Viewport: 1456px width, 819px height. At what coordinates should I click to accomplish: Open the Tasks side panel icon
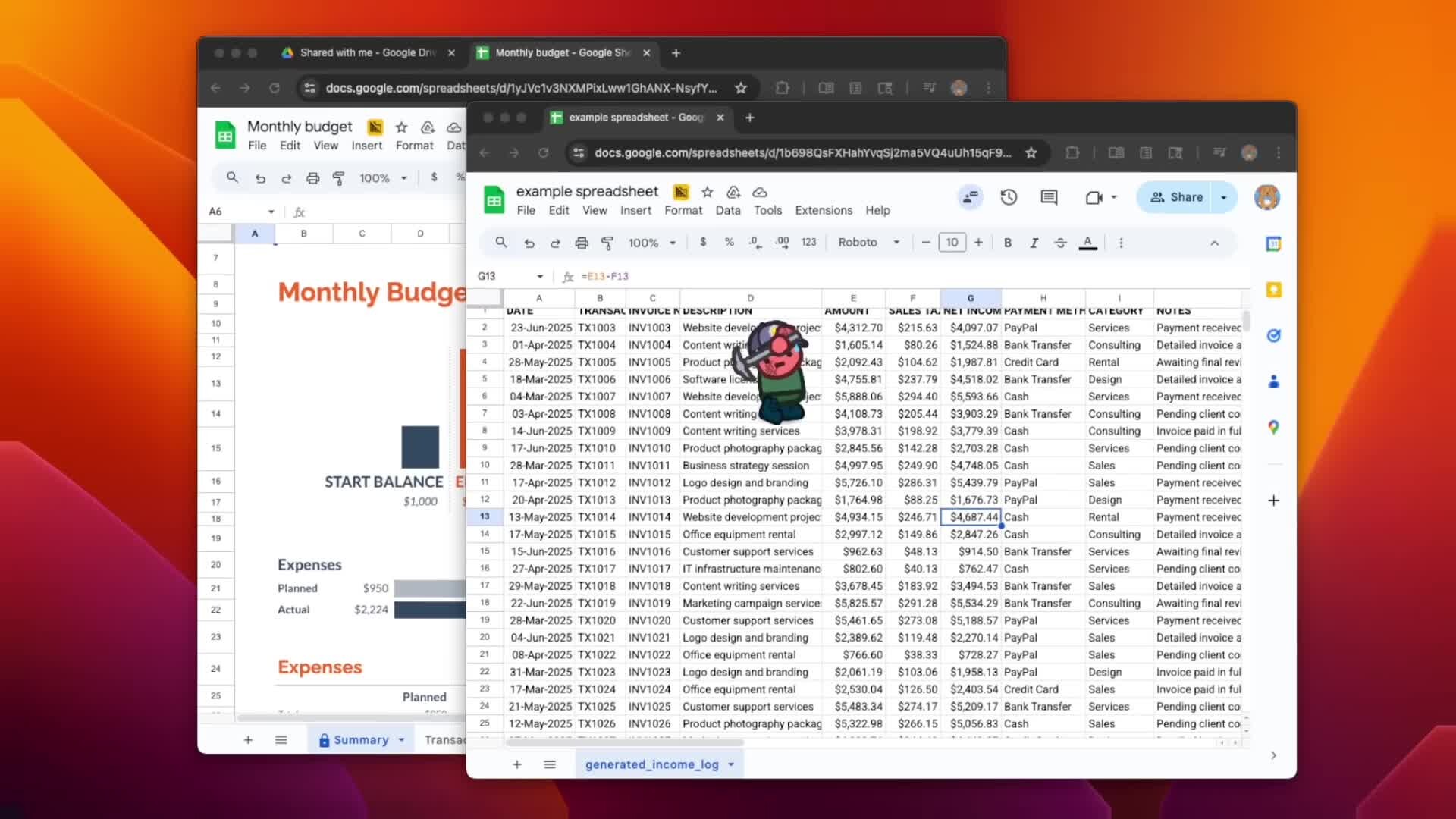(1273, 335)
